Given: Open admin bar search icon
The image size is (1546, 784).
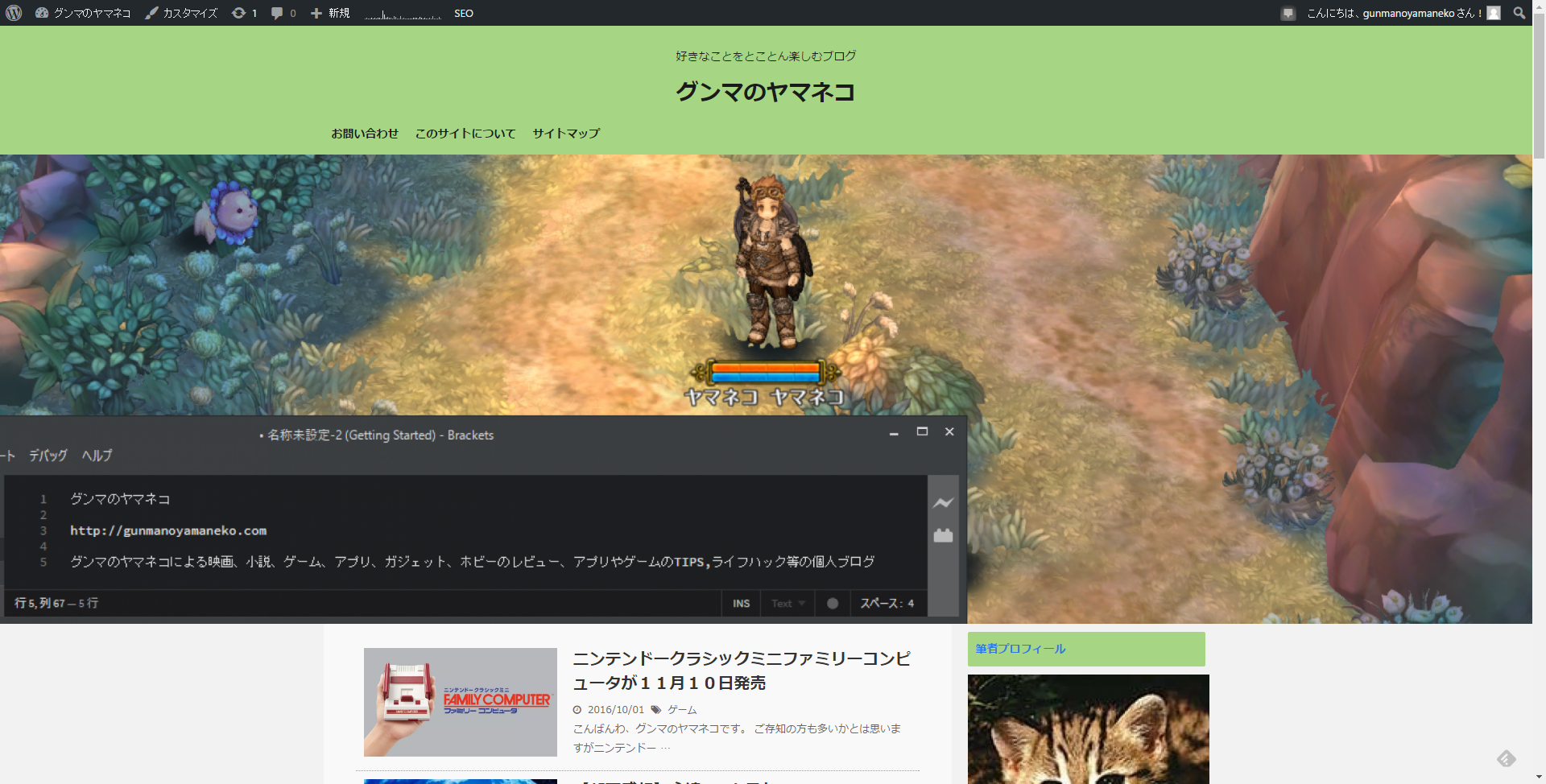Looking at the screenshot, I should (1519, 13).
